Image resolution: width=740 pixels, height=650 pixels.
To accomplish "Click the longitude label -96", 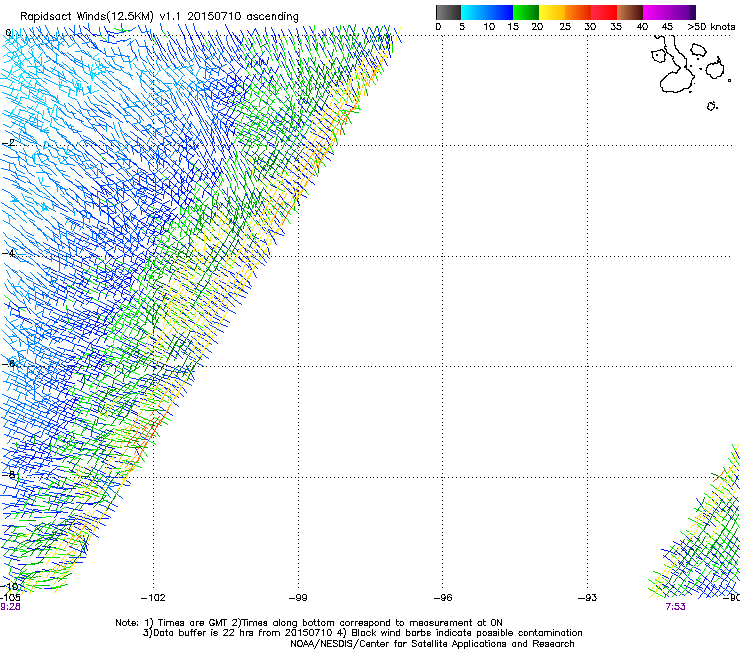I will point(443,598).
